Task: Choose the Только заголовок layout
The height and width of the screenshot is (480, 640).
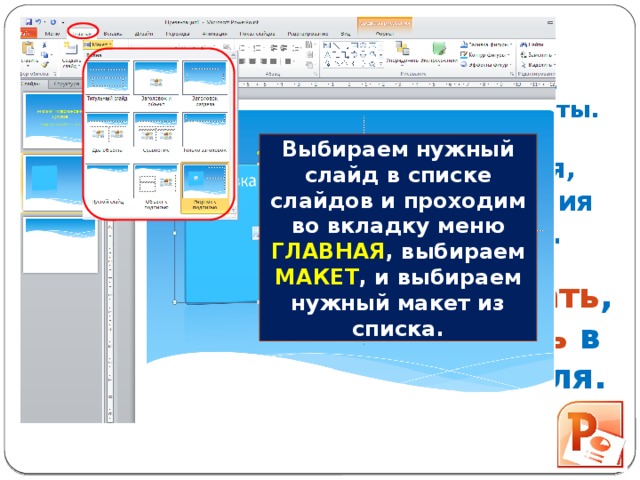Action: [x=205, y=133]
